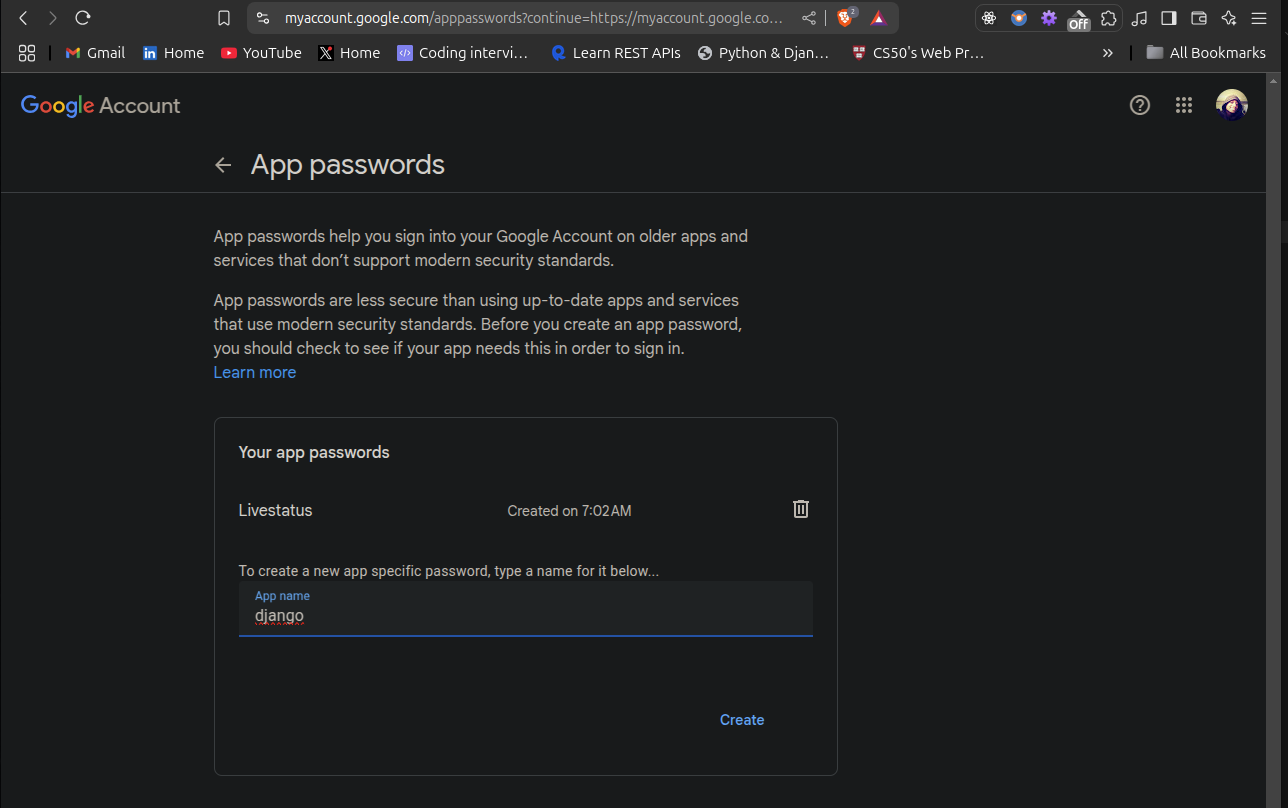1288x808 pixels.
Task: Open Brave Rewards triangle icon
Action: pos(878,18)
